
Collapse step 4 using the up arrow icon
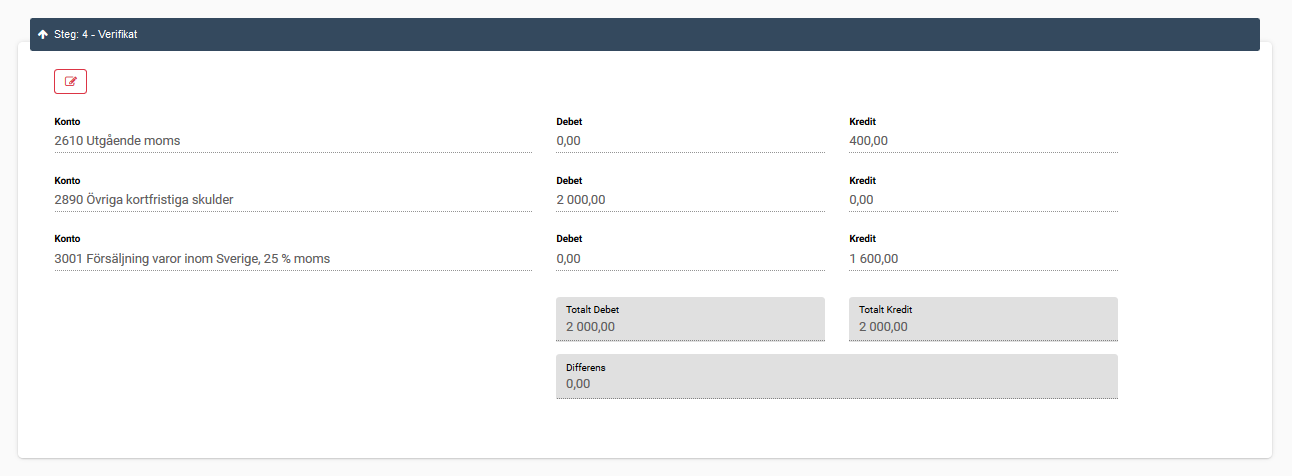point(43,34)
